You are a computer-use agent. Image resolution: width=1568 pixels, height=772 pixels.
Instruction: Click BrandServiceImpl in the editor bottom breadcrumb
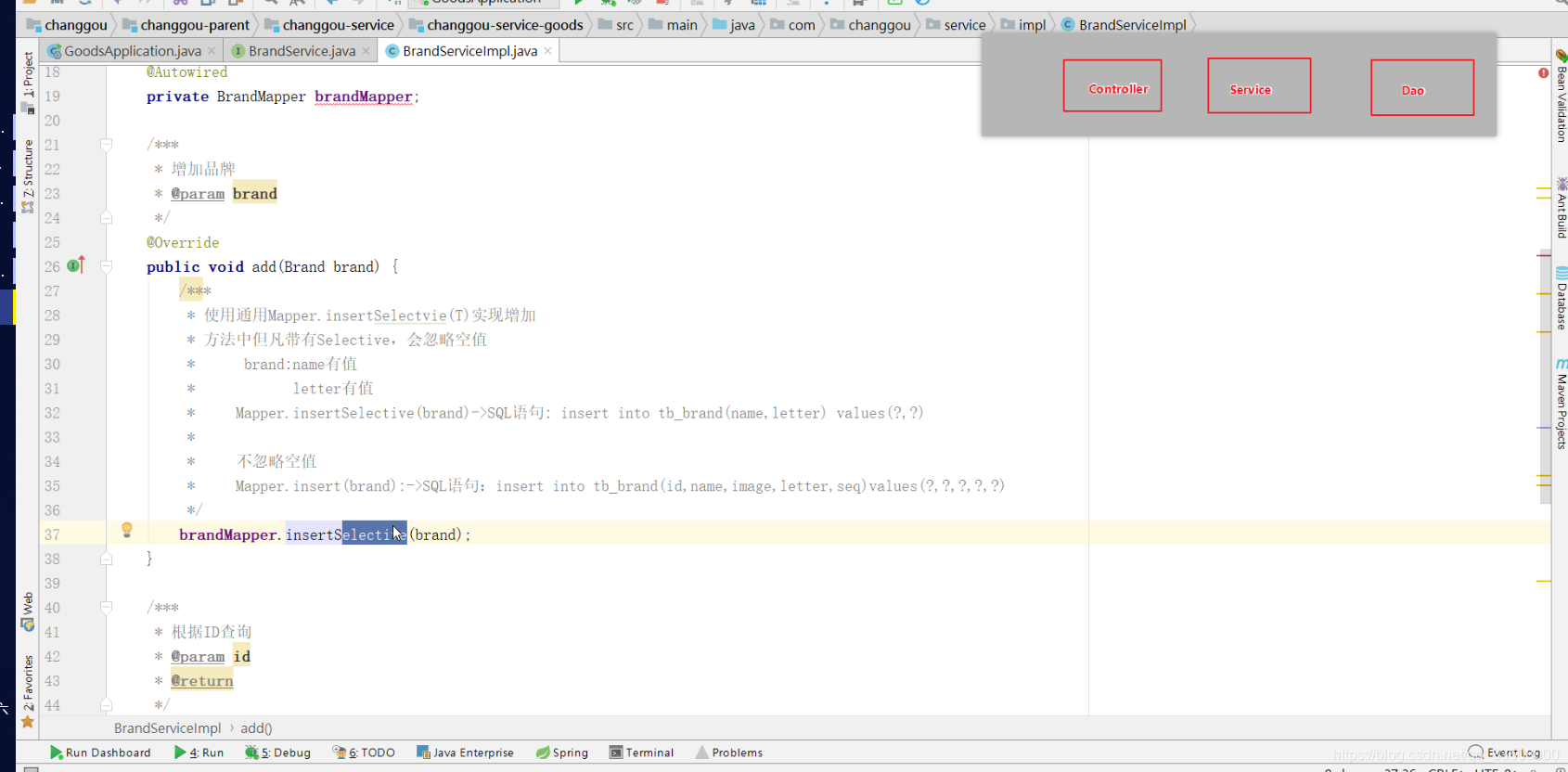point(167,728)
